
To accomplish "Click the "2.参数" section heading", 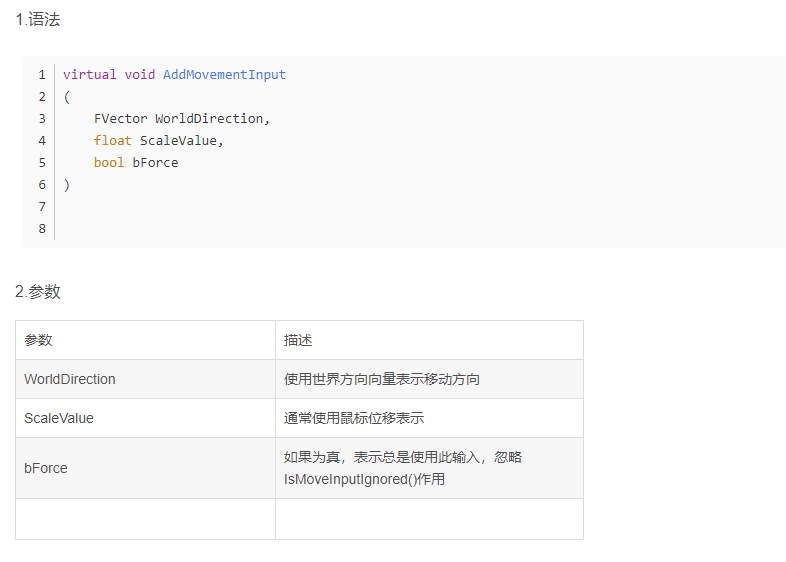I will coord(38,292).
